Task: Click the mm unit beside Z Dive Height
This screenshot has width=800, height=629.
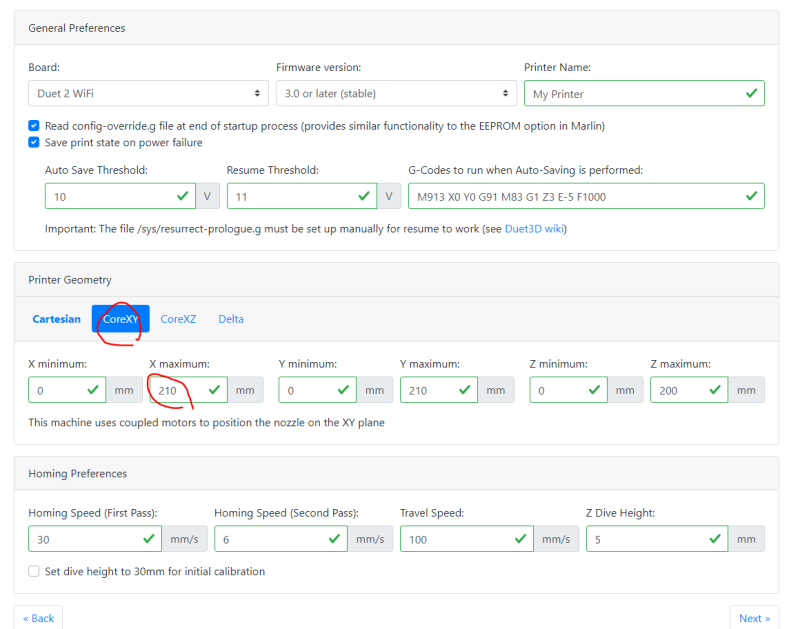Action: [x=746, y=539]
